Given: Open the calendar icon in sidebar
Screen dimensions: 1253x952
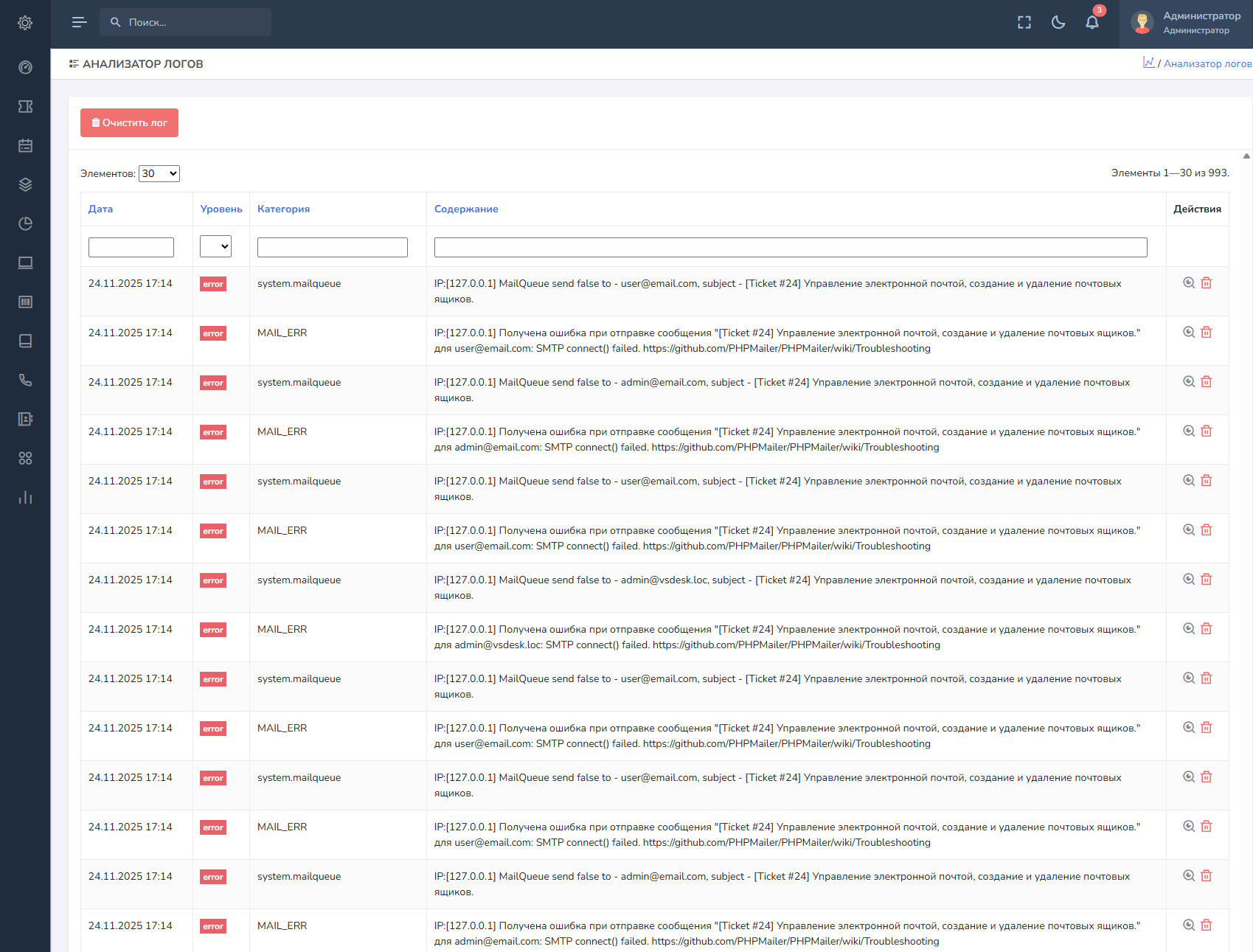Looking at the screenshot, I should [25, 146].
